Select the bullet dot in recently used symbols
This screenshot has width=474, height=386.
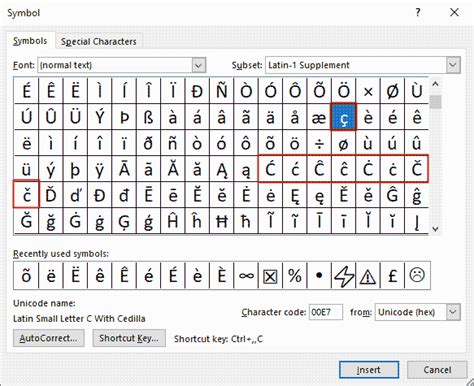(319, 276)
